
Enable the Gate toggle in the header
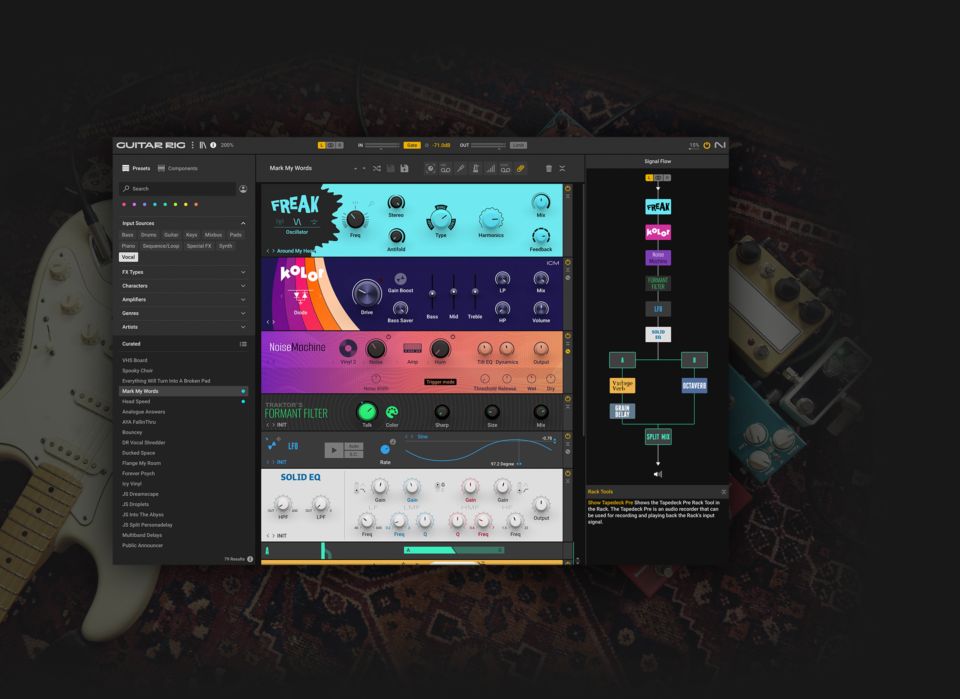(x=413, y=144)
